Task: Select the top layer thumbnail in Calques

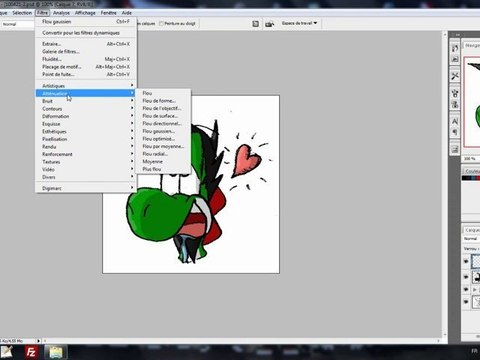Action: [x=476, y=262]
